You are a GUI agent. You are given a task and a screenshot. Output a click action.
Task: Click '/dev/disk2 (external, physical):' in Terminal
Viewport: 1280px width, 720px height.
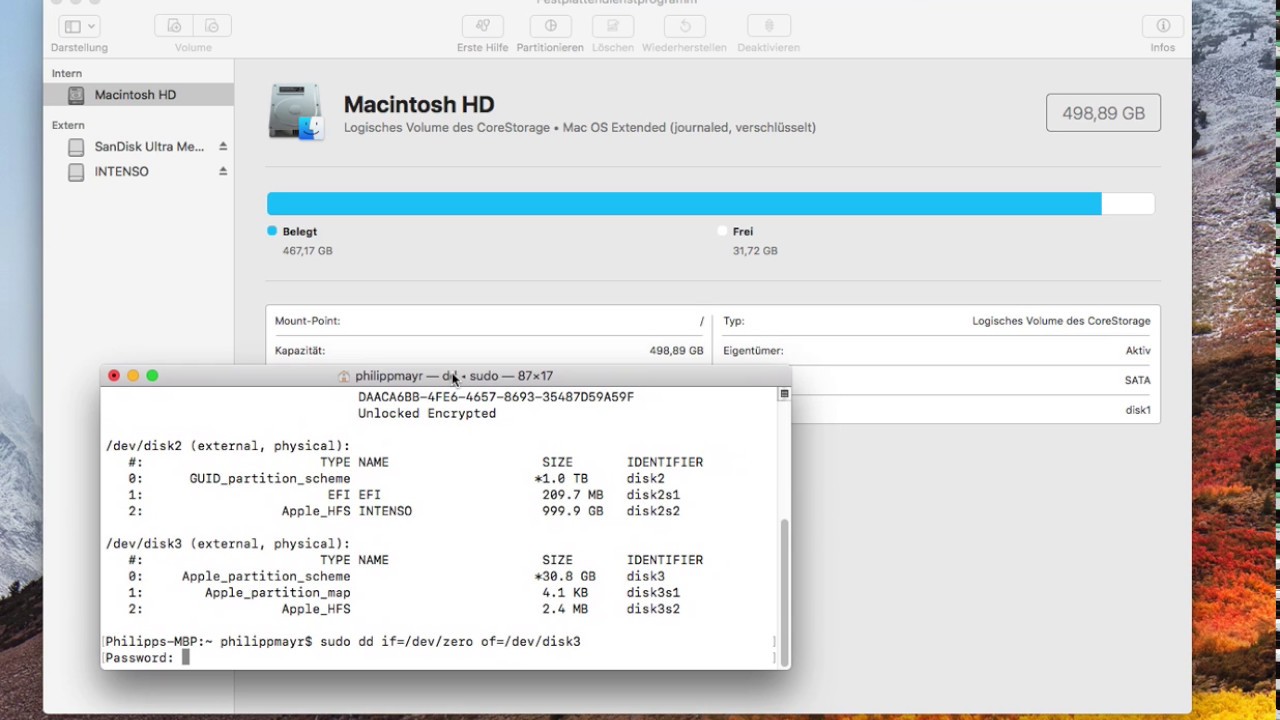pos(228,446)
